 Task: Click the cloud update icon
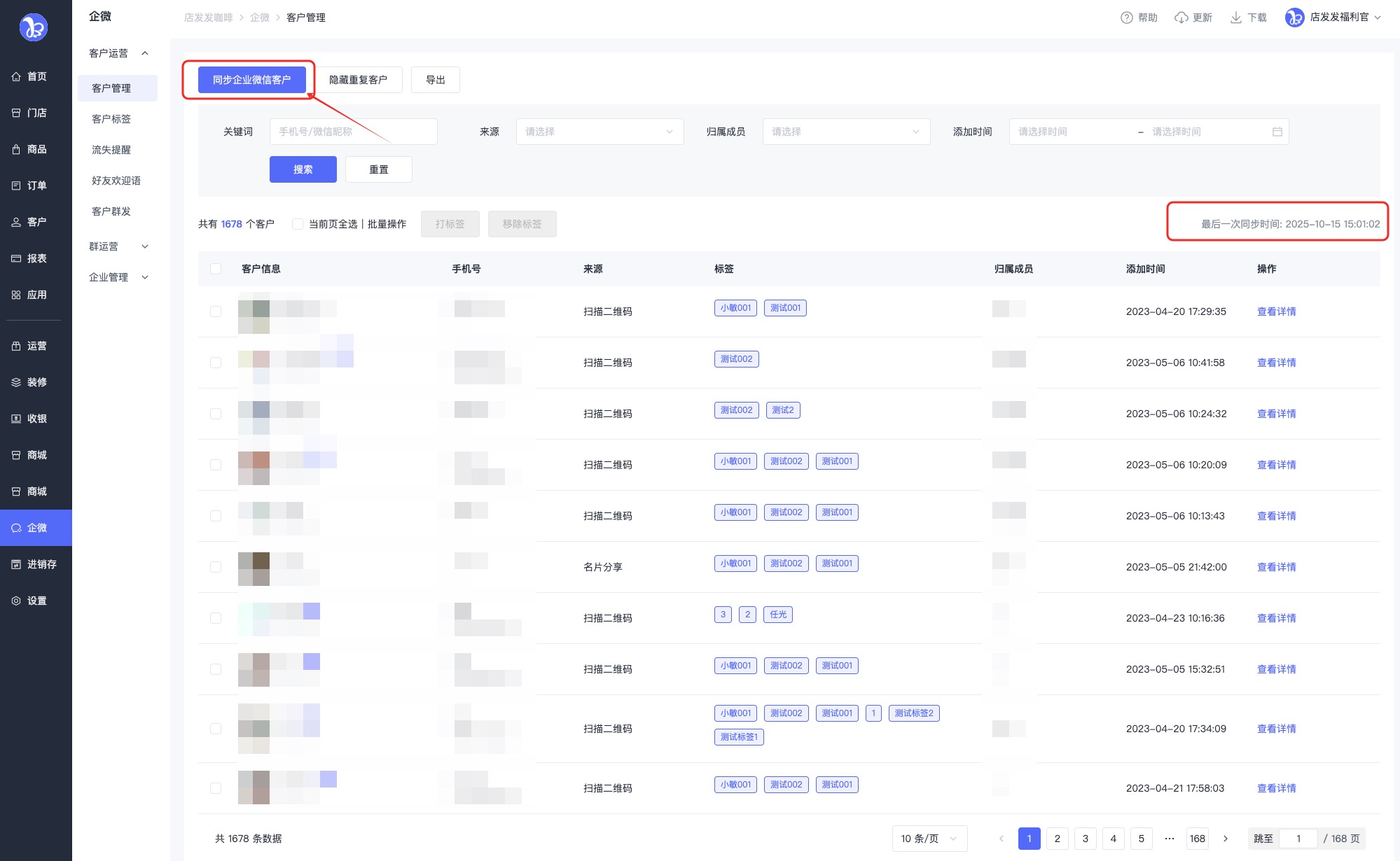(x=1181, y=17)
